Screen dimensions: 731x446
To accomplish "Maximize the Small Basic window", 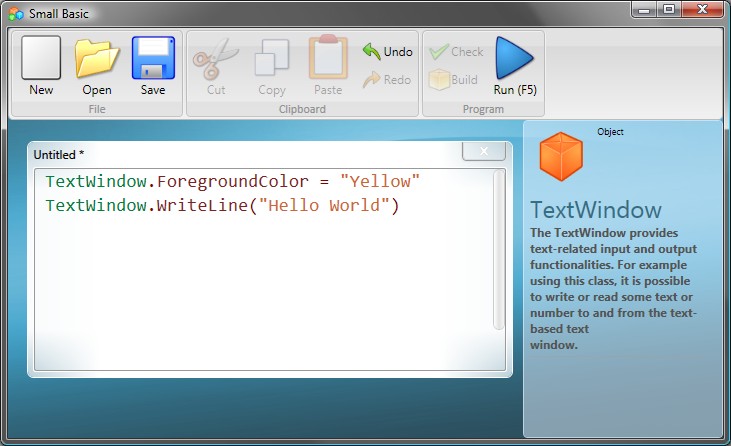I will (669, 9).
